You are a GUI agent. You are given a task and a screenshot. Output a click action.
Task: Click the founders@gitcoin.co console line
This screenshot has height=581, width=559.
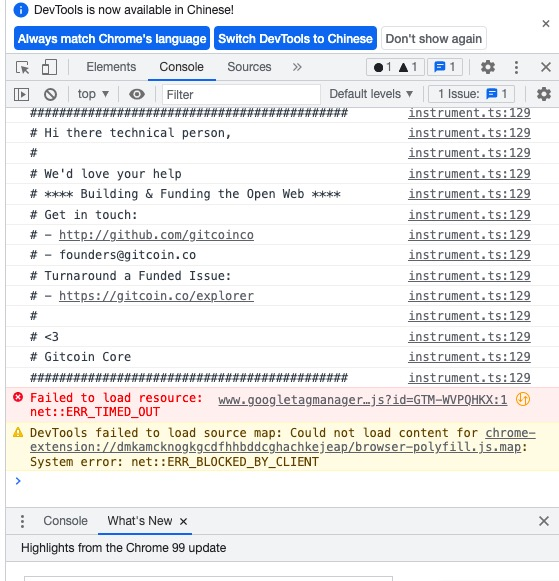pos(113,255)
